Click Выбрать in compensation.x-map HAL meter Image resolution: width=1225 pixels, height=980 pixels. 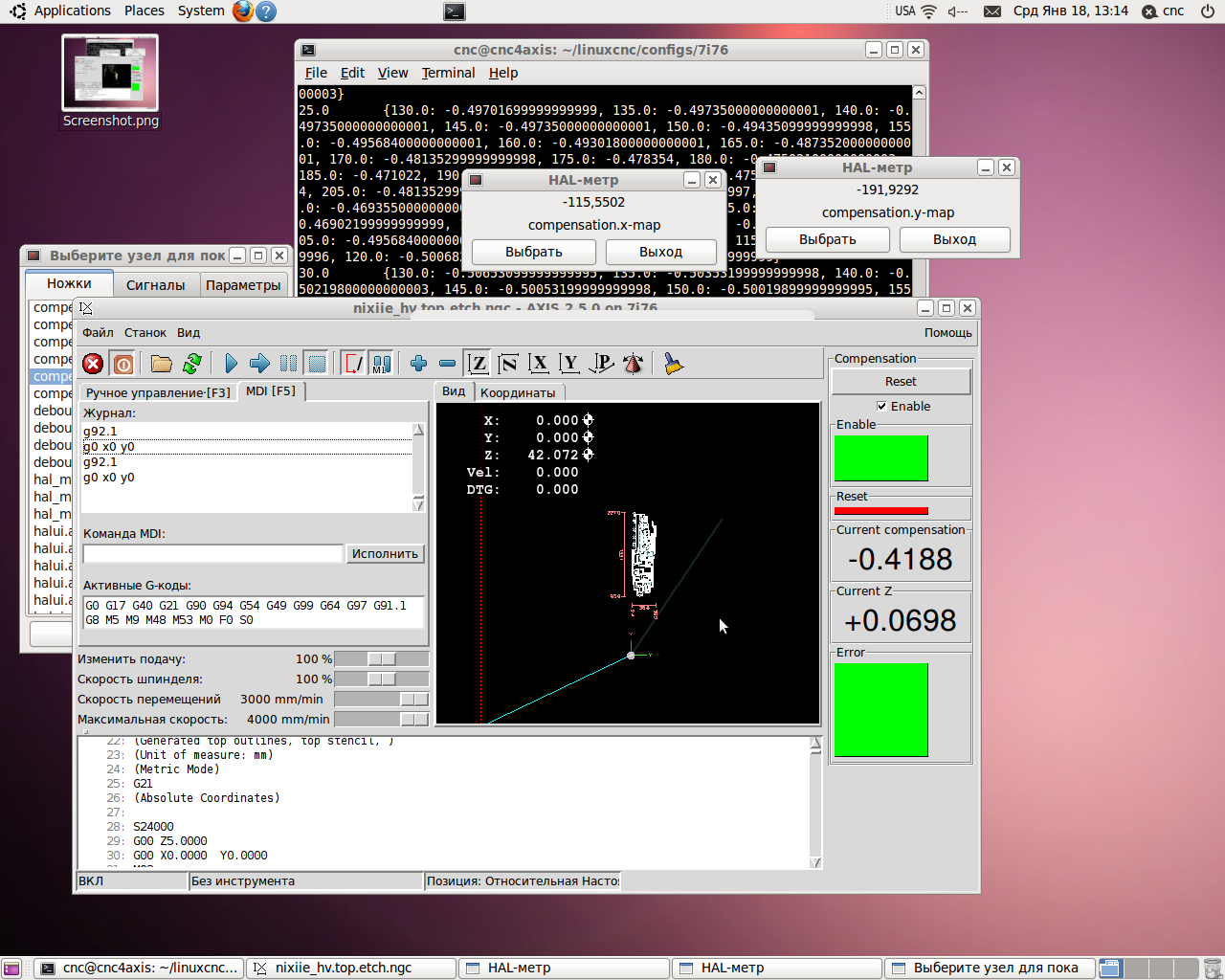click(533, 252)
